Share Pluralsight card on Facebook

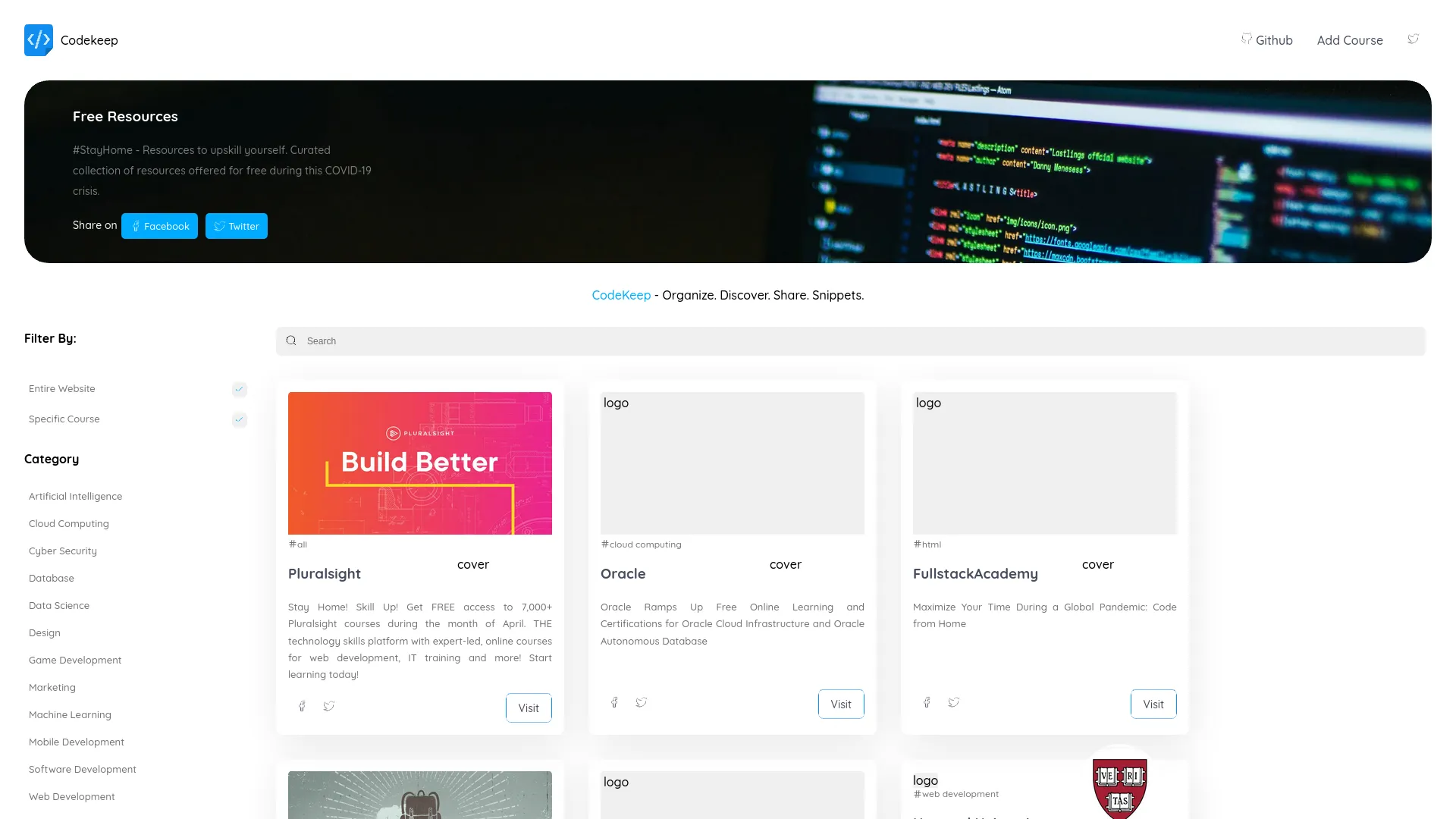tap(302, 706)
